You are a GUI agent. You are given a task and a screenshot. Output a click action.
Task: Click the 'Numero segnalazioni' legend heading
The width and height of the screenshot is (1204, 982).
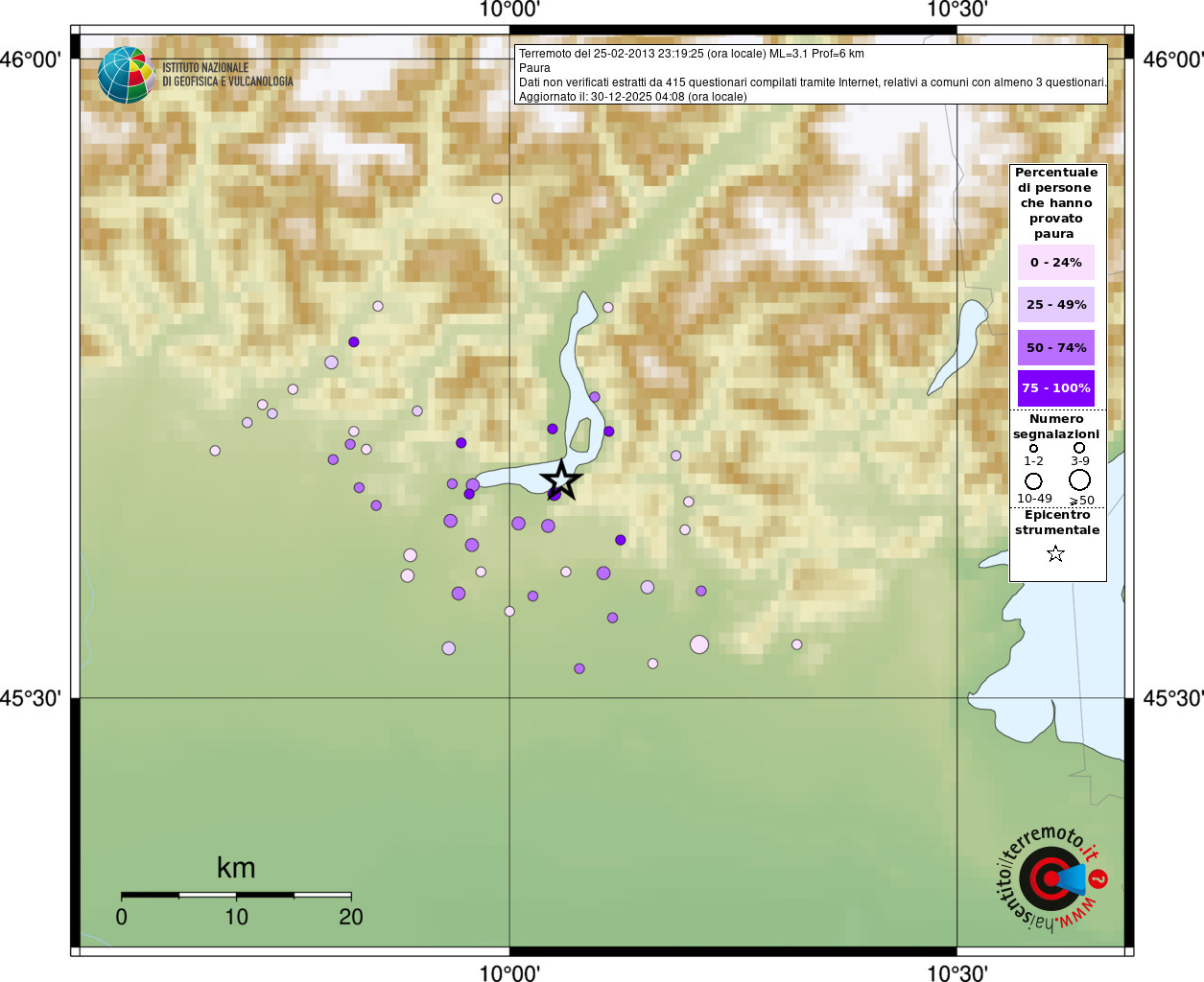pyautogui.click(x=1056, y=427)
